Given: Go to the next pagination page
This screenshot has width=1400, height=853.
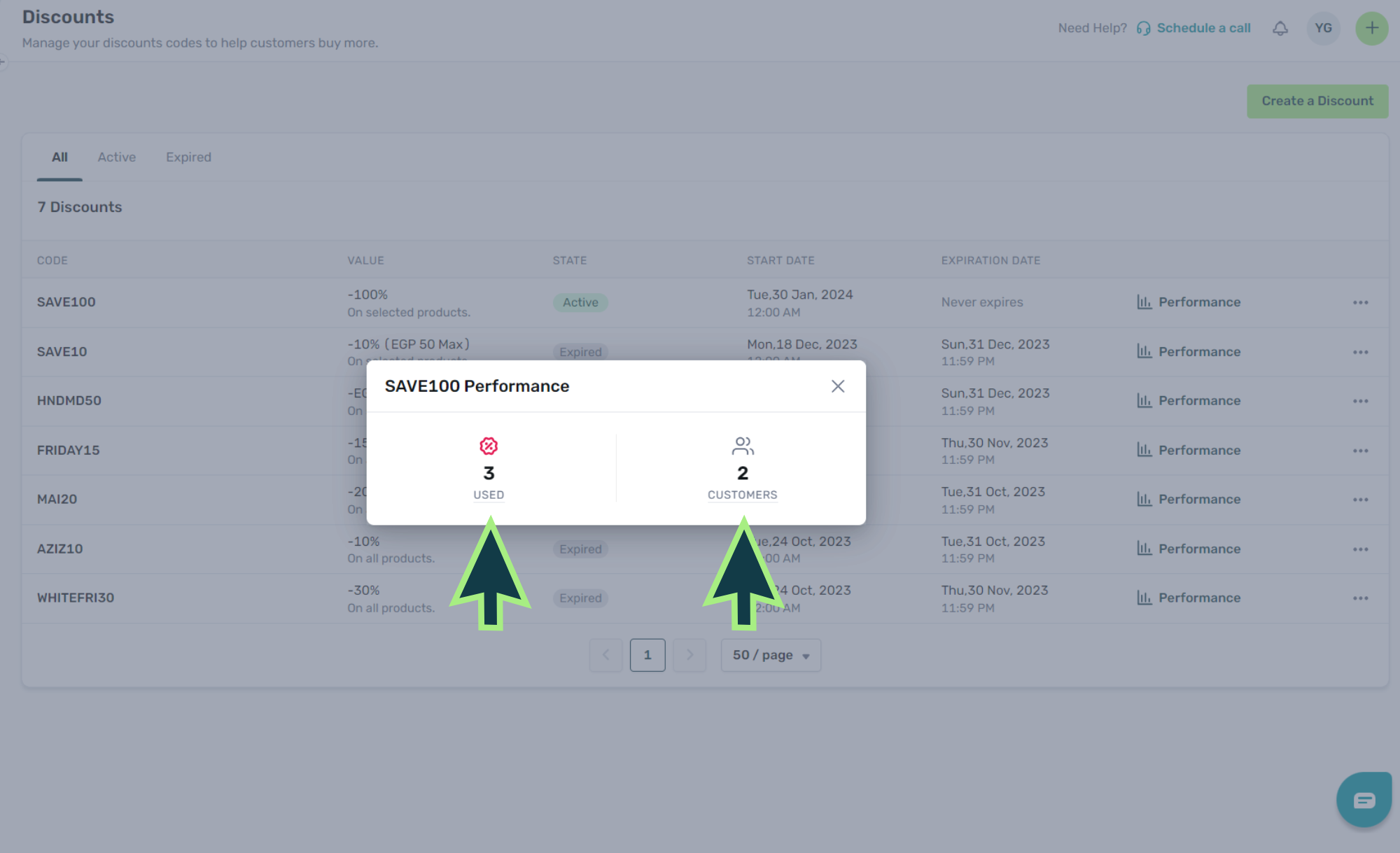Looking at the screenshot, I should [x=689, y=655].
